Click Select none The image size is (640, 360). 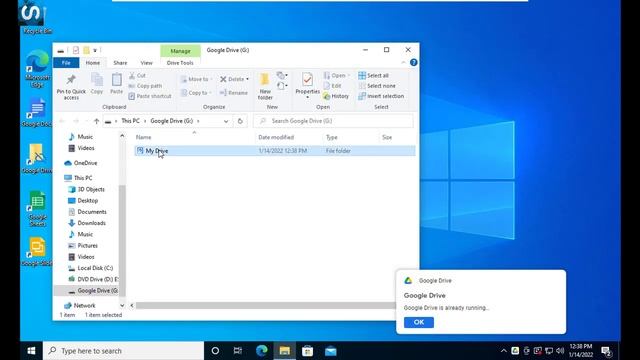377,86
